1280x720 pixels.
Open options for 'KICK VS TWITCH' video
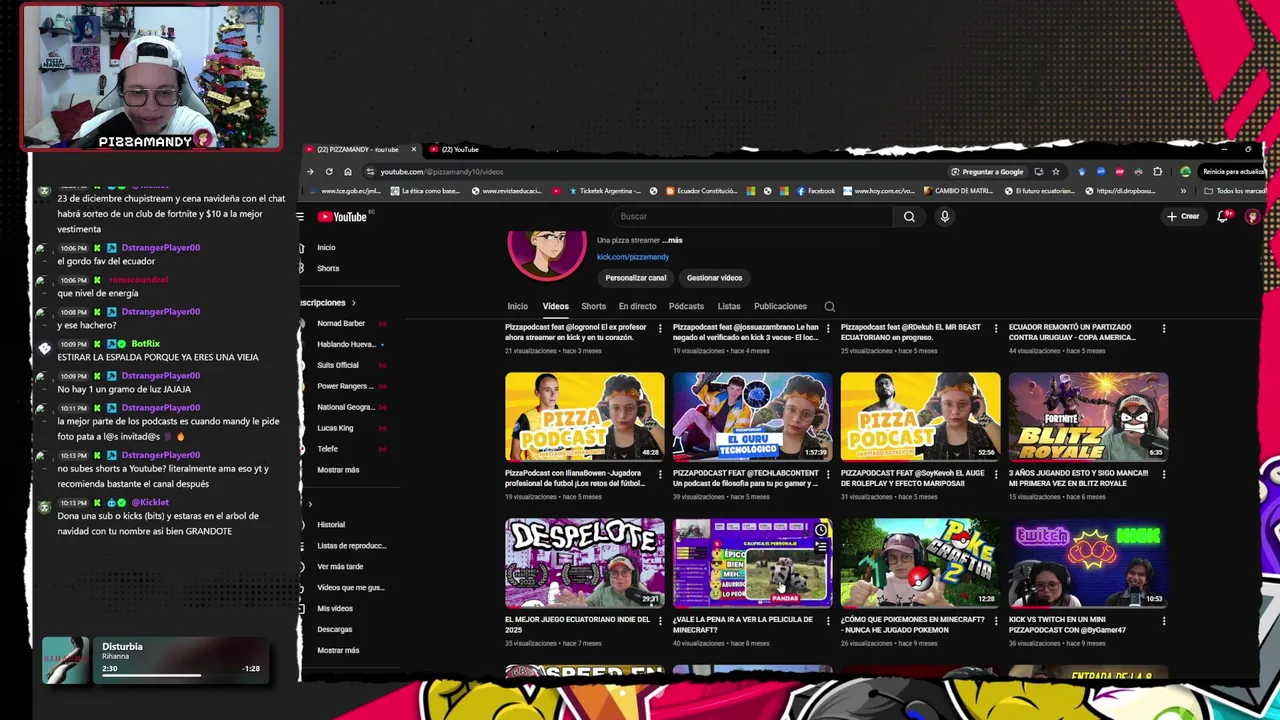click(x=1164, y=621)
